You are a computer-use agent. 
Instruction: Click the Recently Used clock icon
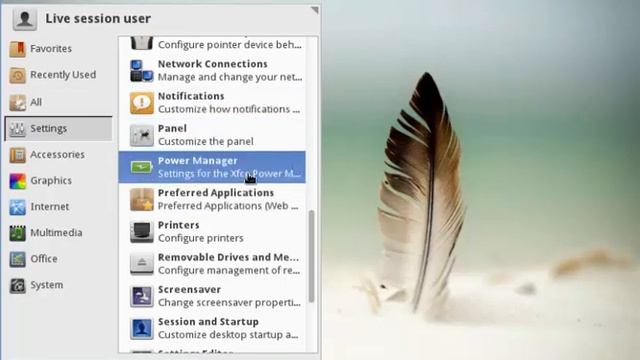click(x=18, y=75)
